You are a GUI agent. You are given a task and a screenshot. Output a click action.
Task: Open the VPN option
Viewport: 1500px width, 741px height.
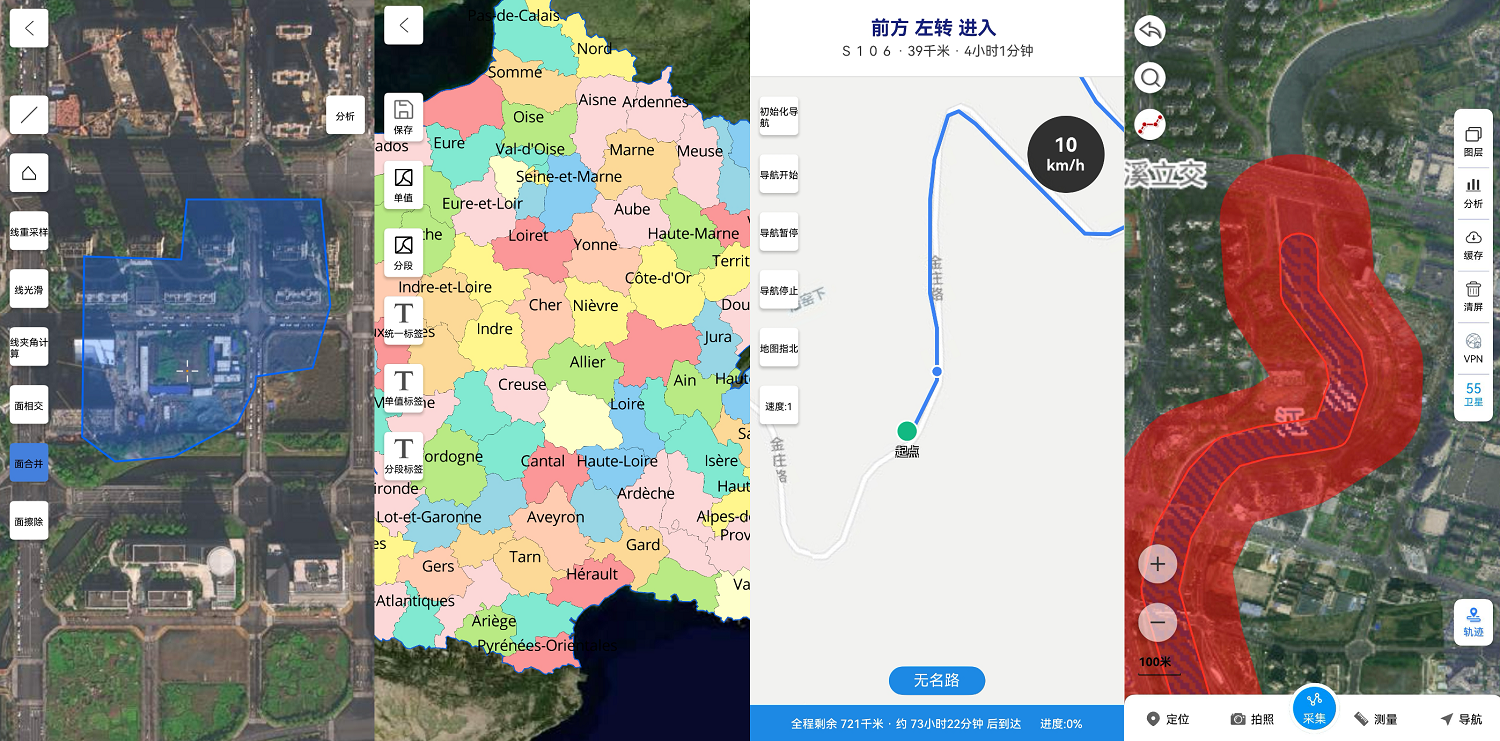click(1473, 349)
